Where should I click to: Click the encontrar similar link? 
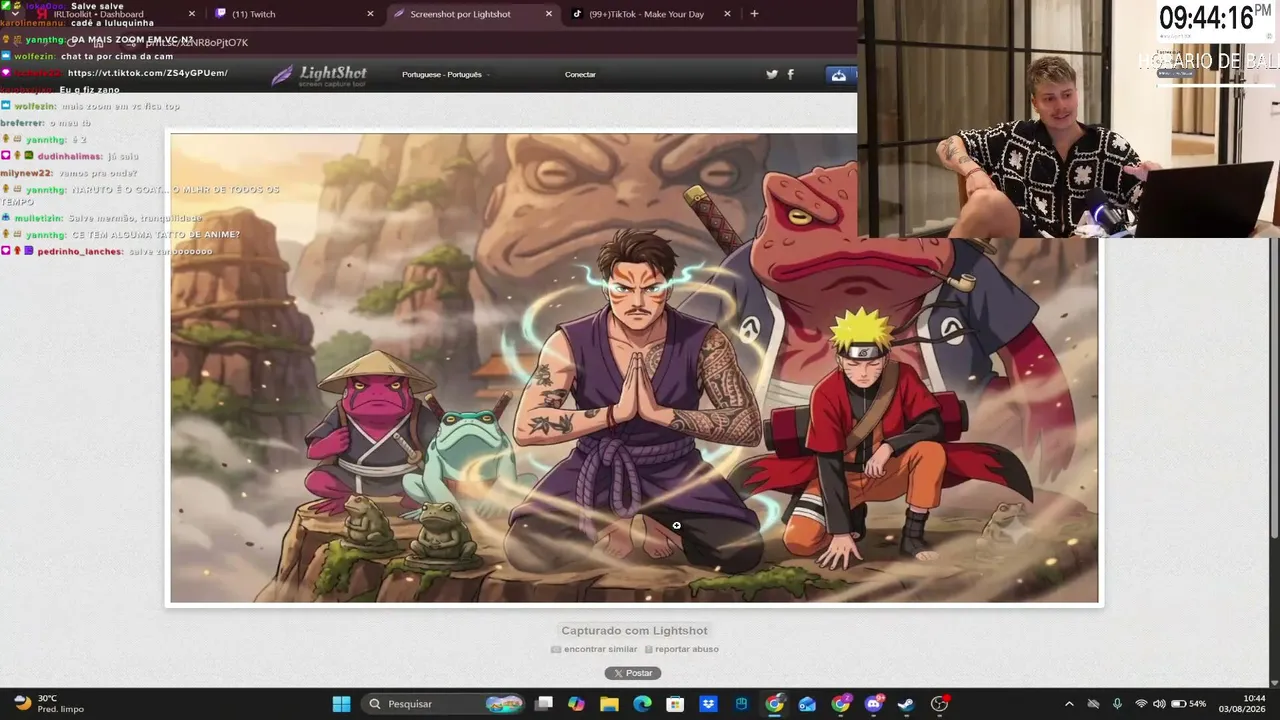(594, 650)
